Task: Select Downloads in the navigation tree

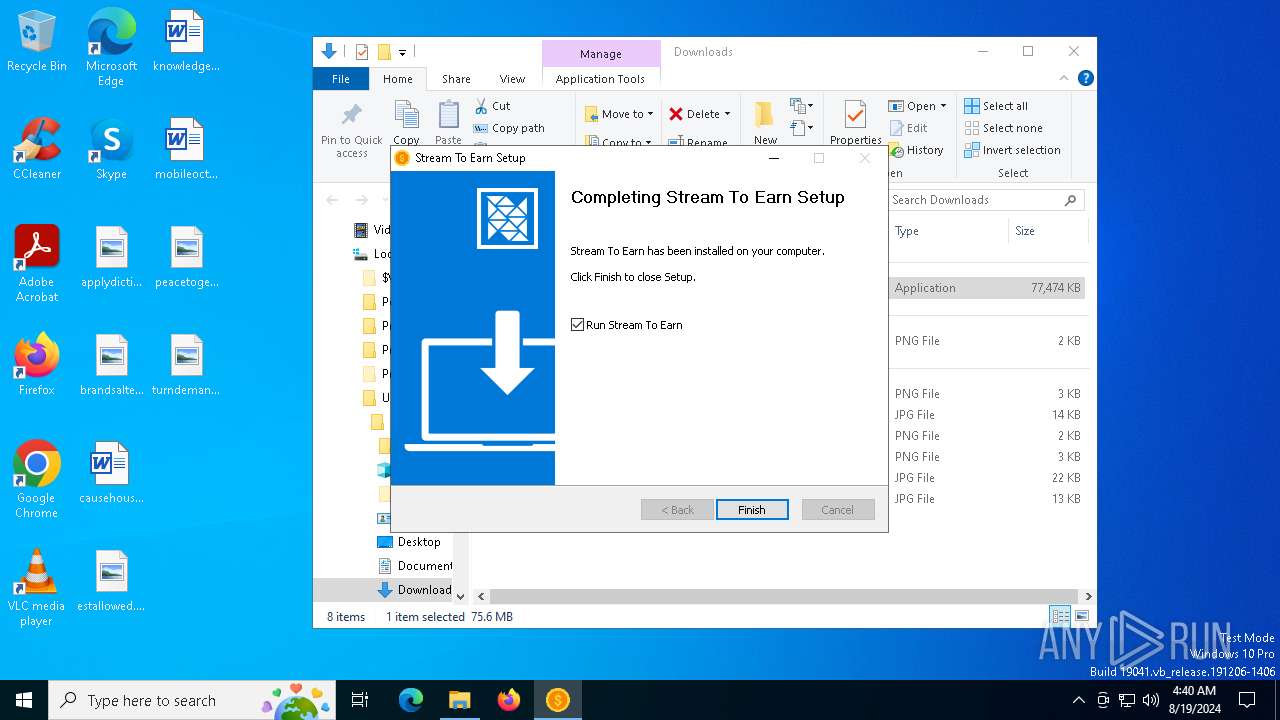Action: pyautogui.click(x=415, y=590)
